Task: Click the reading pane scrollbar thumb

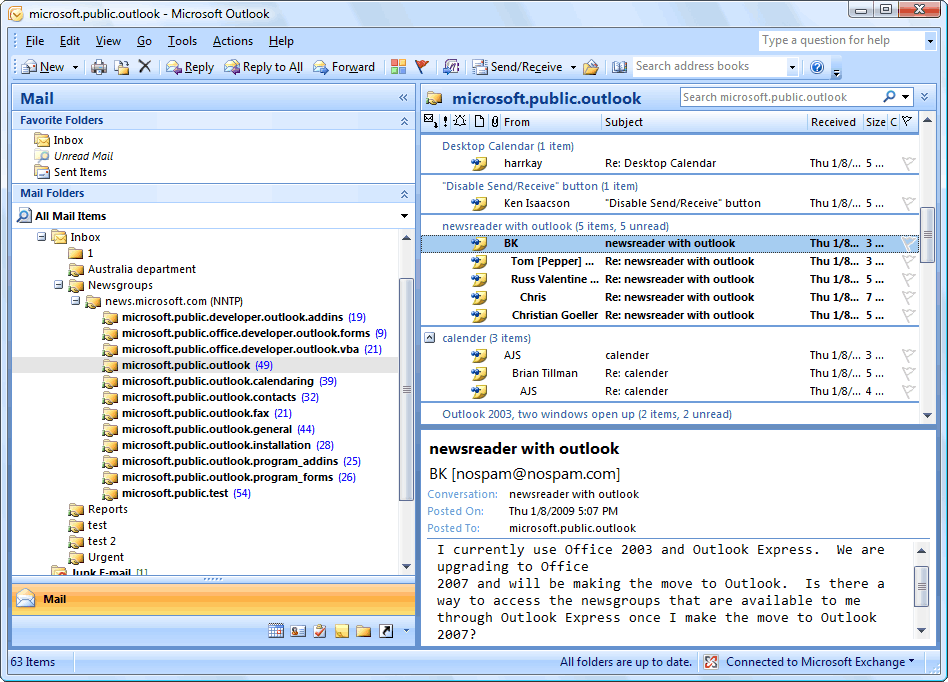Action: [921, 586]
